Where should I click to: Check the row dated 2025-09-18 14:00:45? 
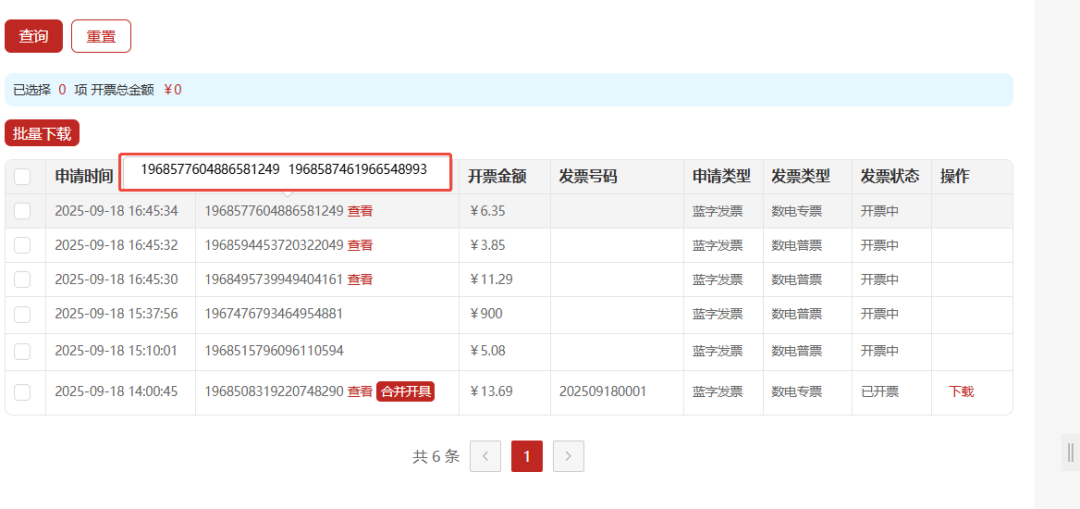click(x=23, y=392)
